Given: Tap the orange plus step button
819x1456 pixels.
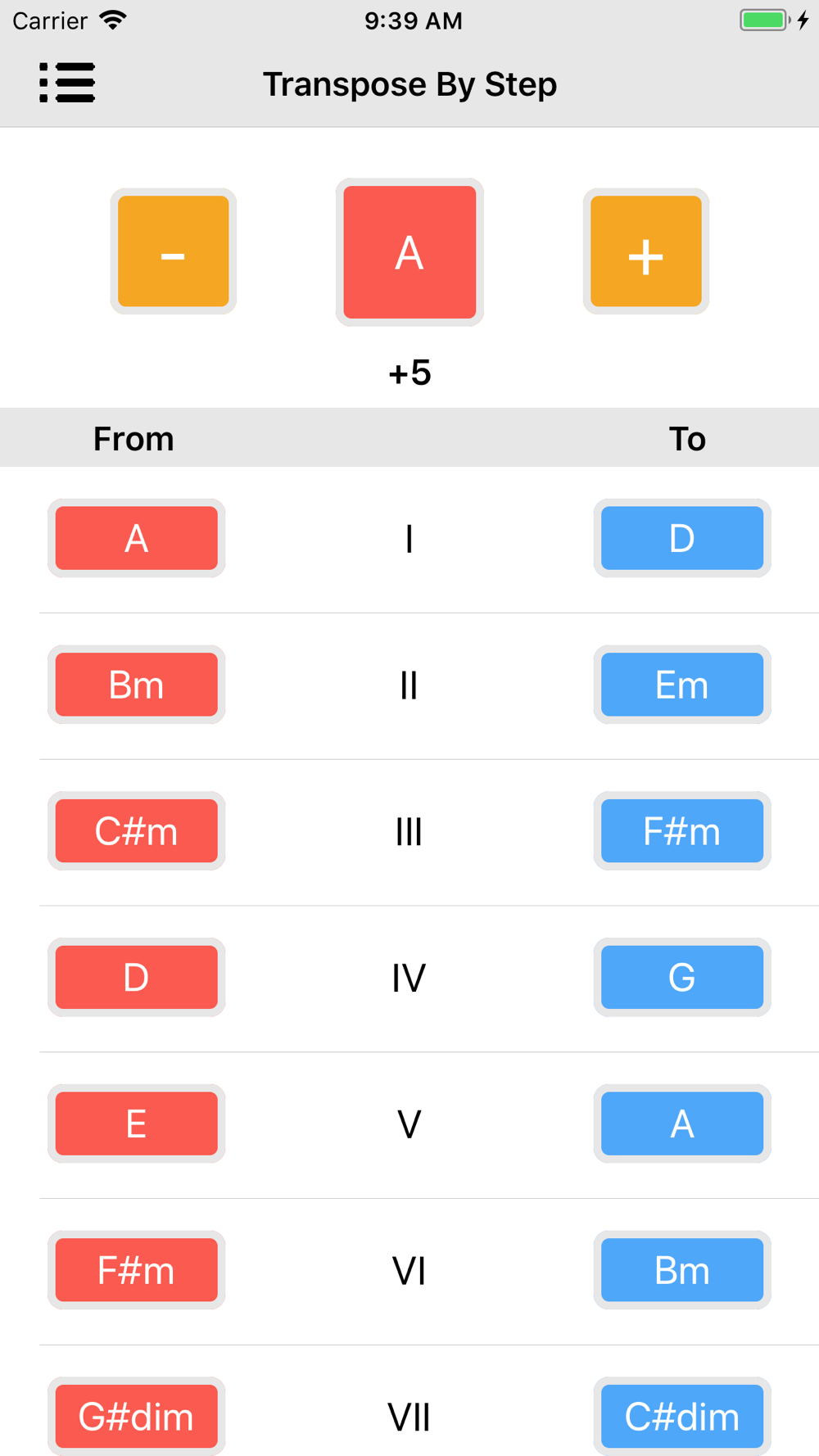Looking at the screenshot, I should [646, 251].
